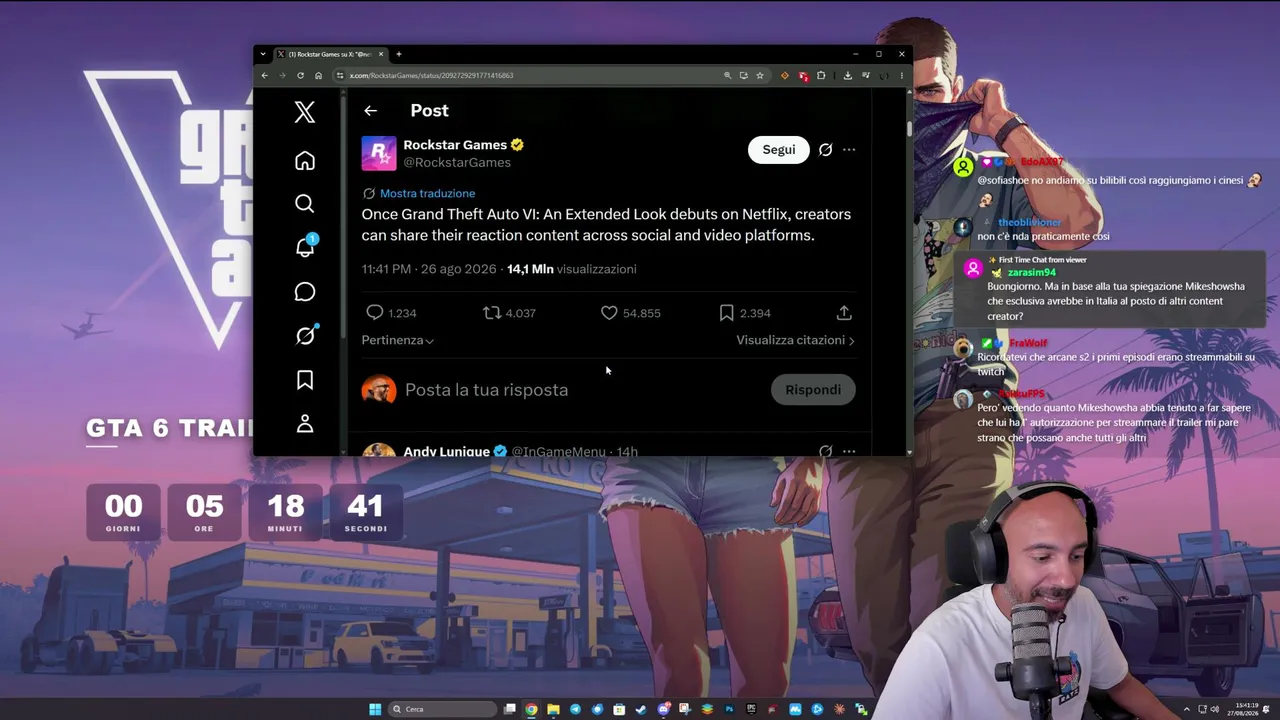Reload the page in Chrome
The height and width of the screenshot is (720, 1280).
[x=300, y=75]
